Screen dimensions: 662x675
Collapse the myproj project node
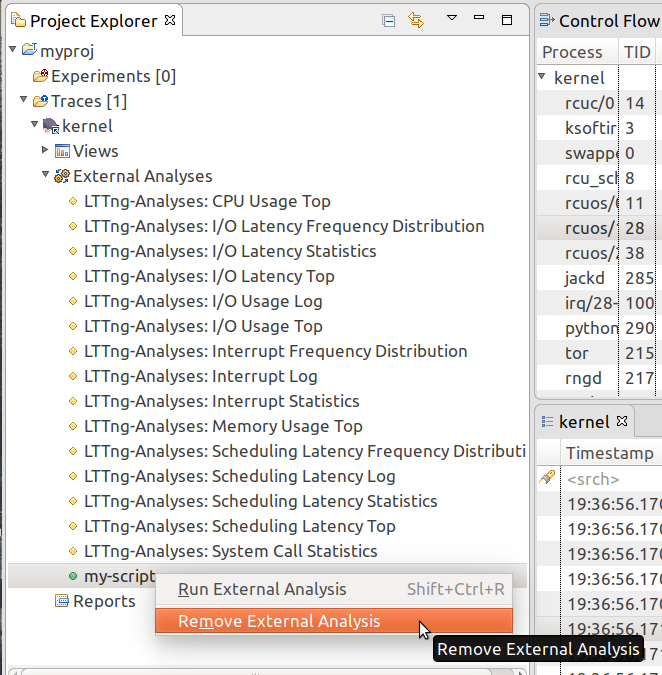12,50
